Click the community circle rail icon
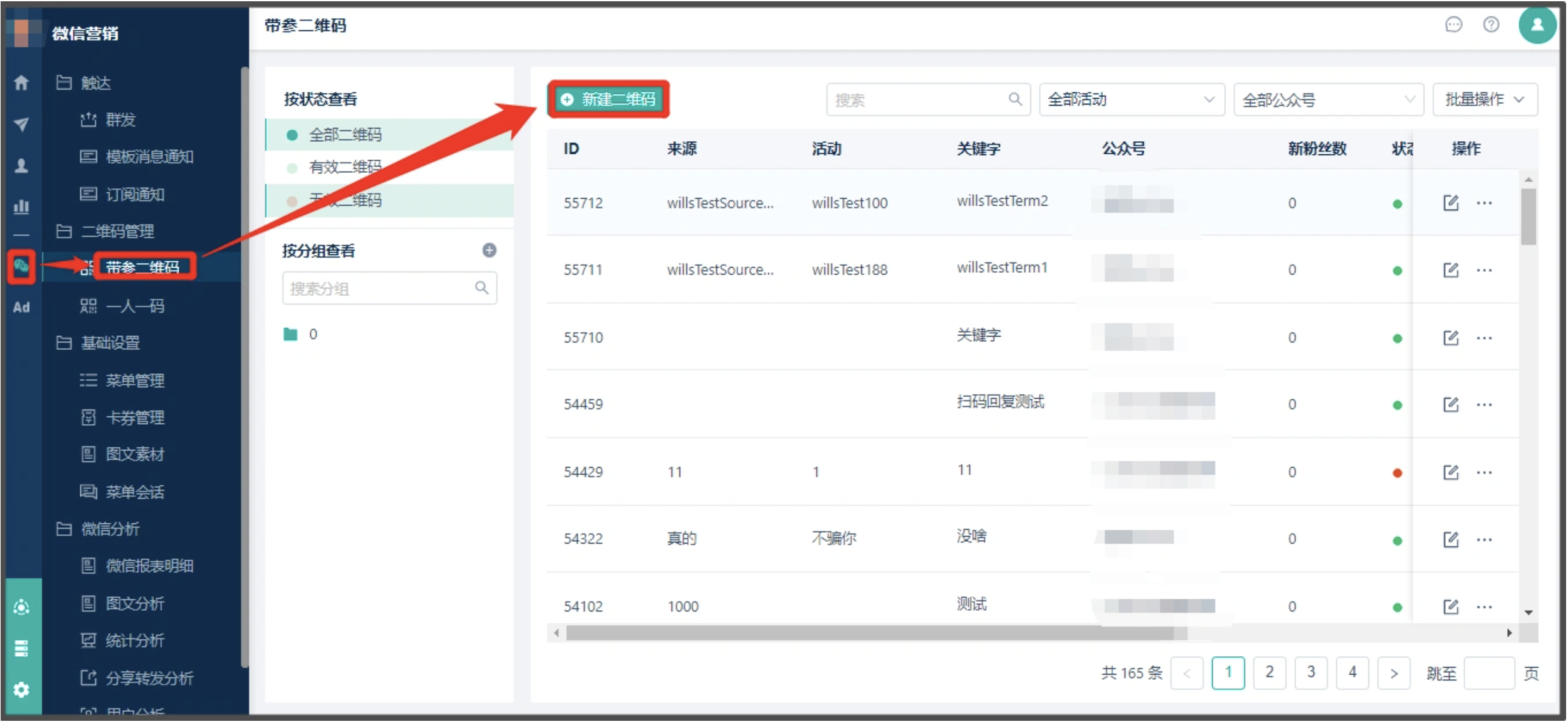The image size is (1568, 724). click(22, 607)
